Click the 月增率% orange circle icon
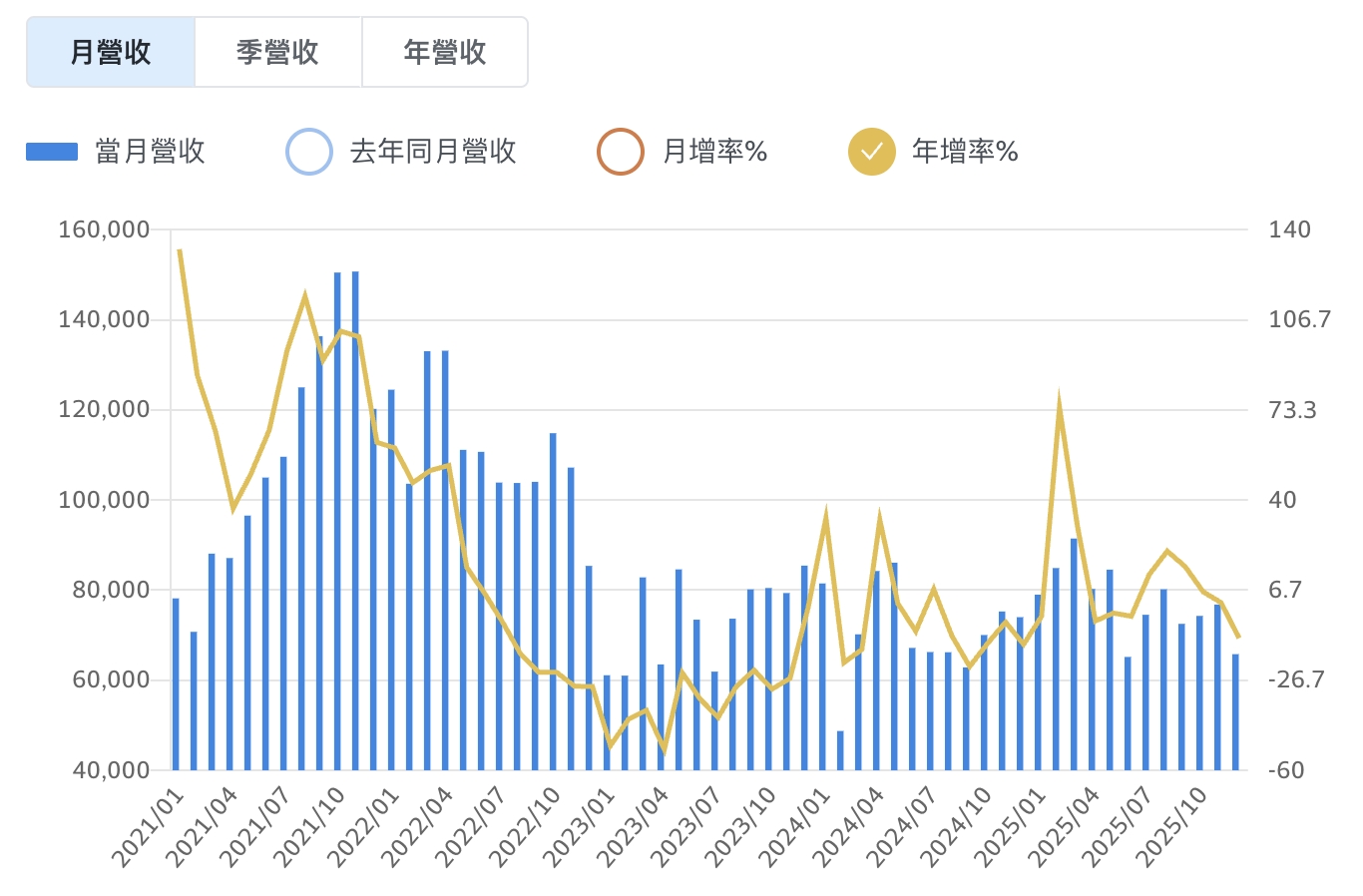Screen dimensions: 1363x896 624,152
